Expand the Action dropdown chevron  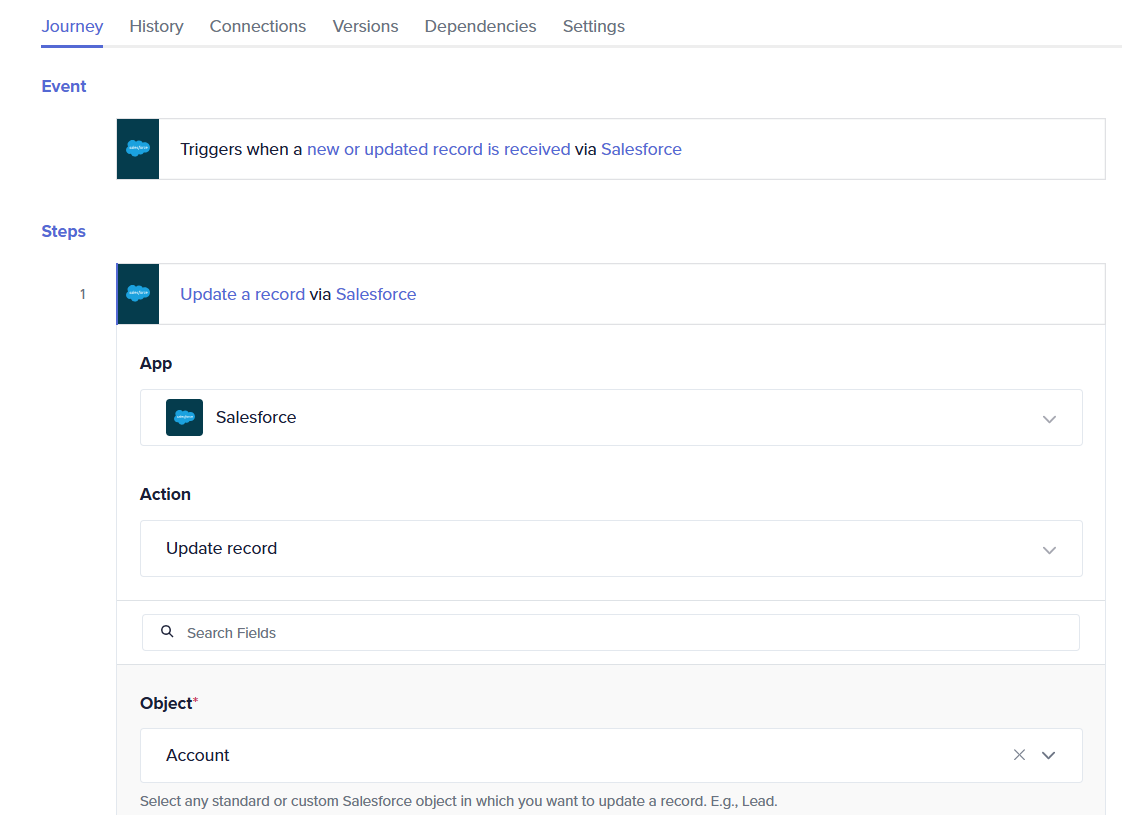coord(1049,550)
